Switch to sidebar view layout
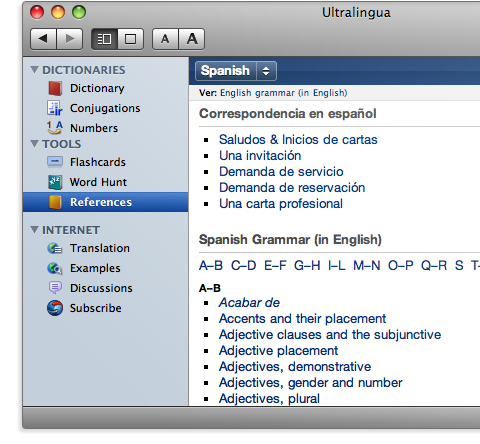 point(104,39)
